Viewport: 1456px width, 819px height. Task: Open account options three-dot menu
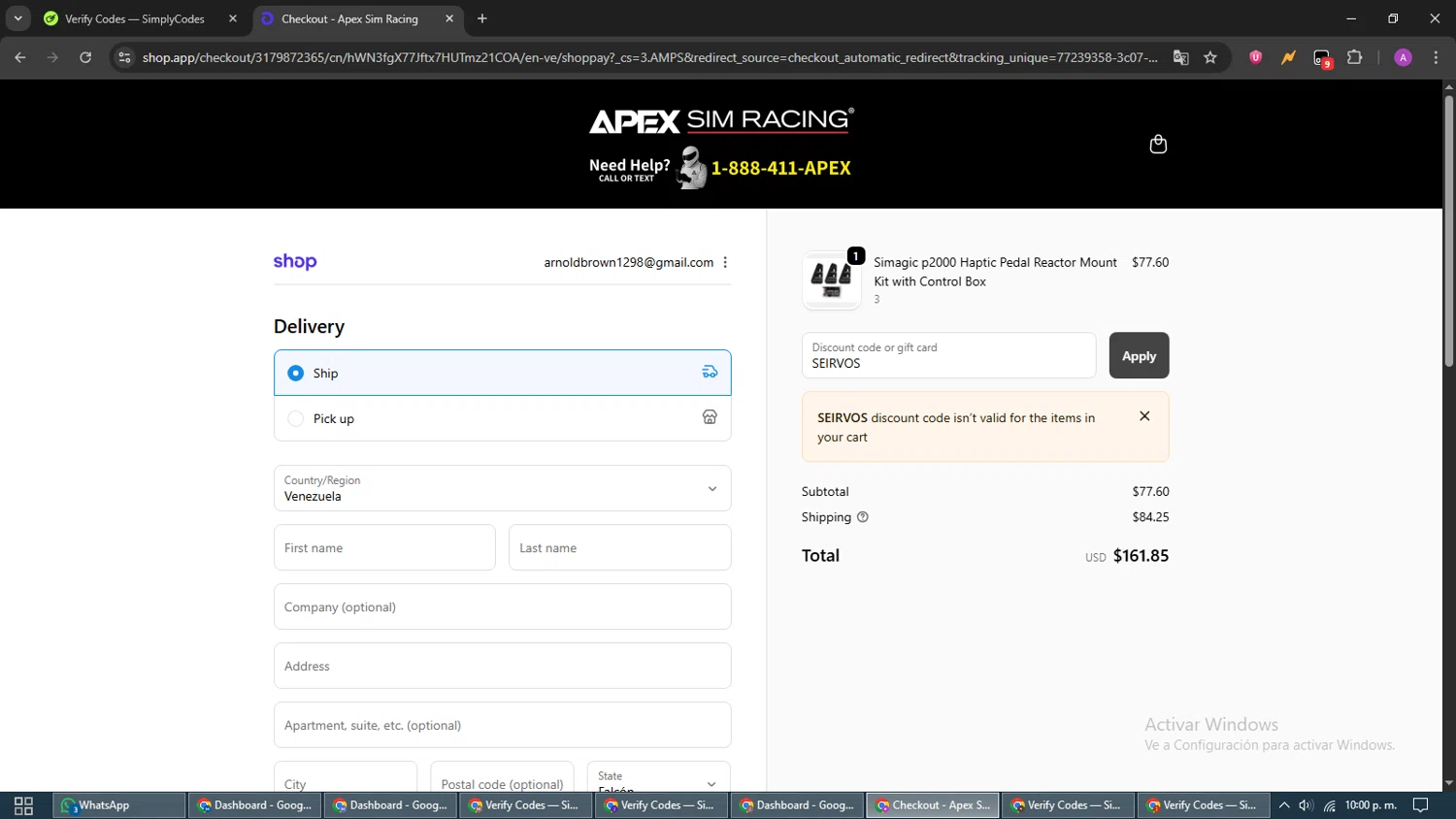point(725,262)
